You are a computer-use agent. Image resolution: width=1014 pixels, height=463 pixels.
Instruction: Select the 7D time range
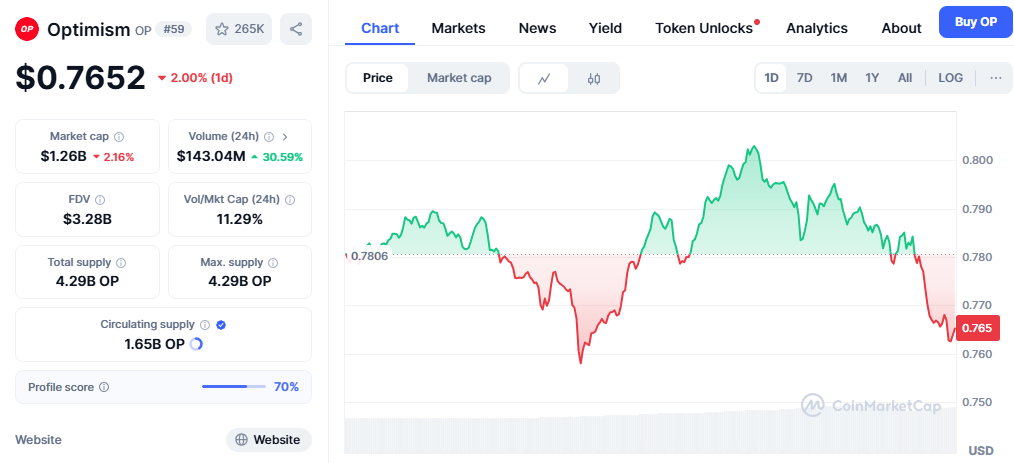(x=804, y=78)
